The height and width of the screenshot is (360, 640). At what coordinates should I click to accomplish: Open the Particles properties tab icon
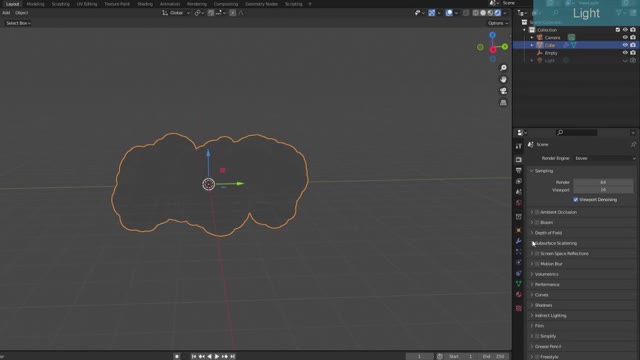[519, 252]
